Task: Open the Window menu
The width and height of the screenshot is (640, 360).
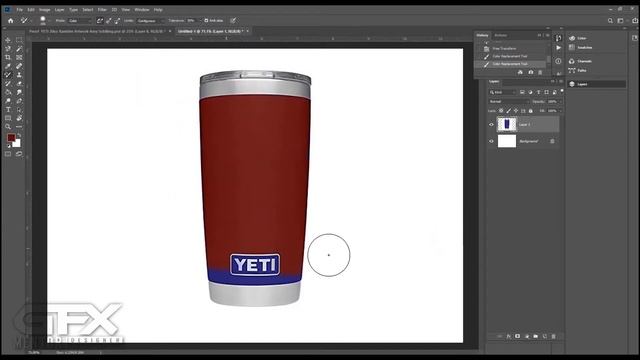Action: 142,9
